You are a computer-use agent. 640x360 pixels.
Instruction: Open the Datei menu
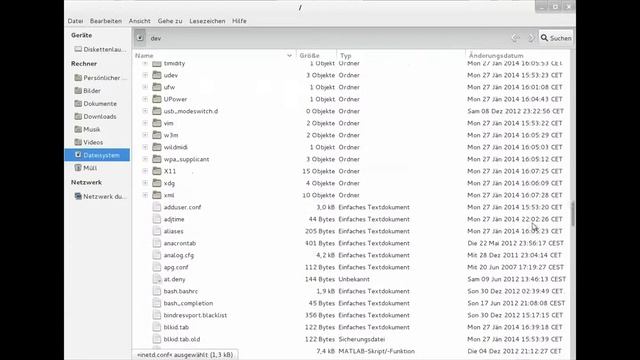coord(76,21)
